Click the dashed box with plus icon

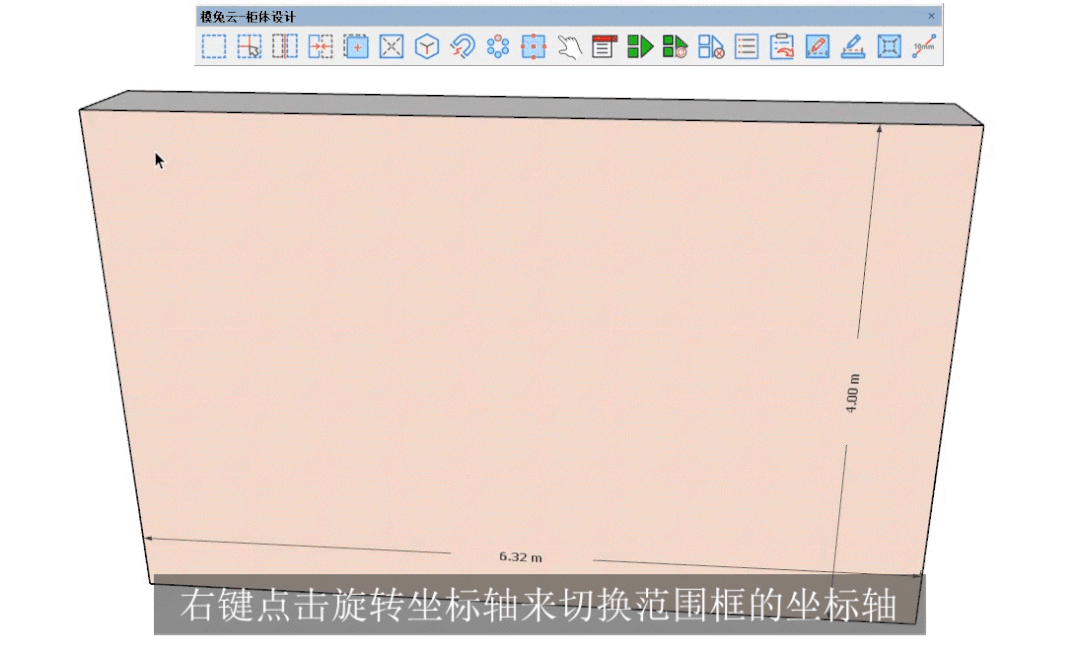click(356, 47)
